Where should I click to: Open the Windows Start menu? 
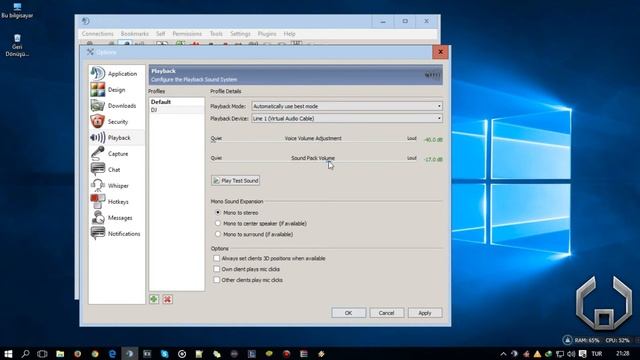click(8, 354)
